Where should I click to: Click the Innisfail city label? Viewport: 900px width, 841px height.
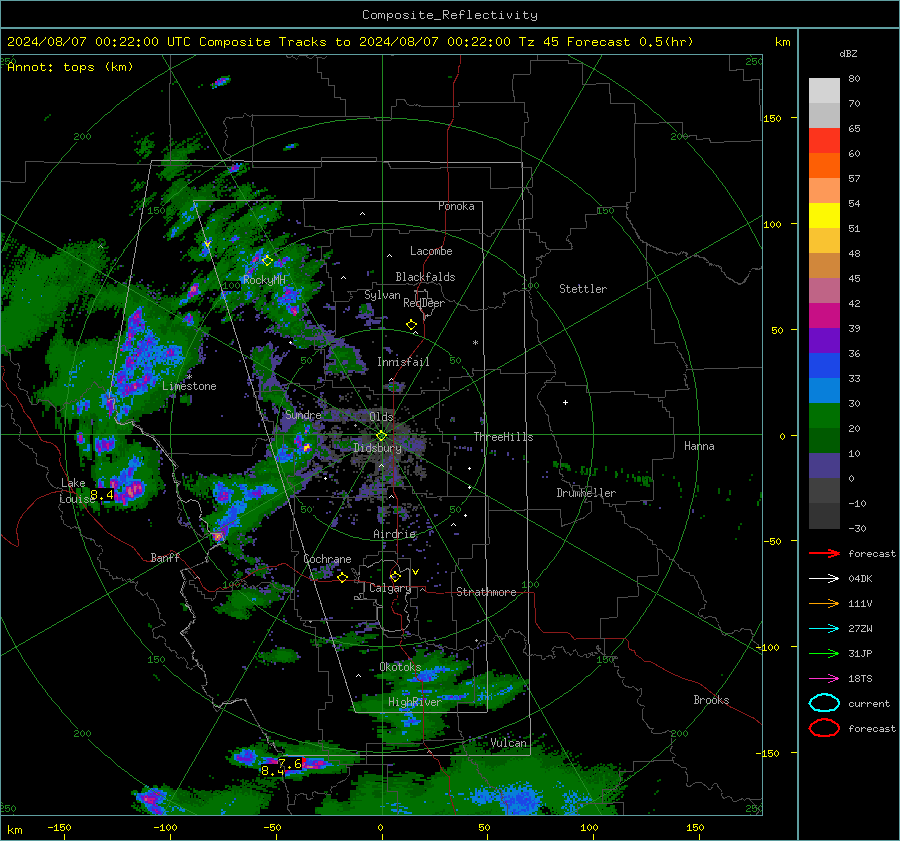pyautogui.click(x=403, y=362)
